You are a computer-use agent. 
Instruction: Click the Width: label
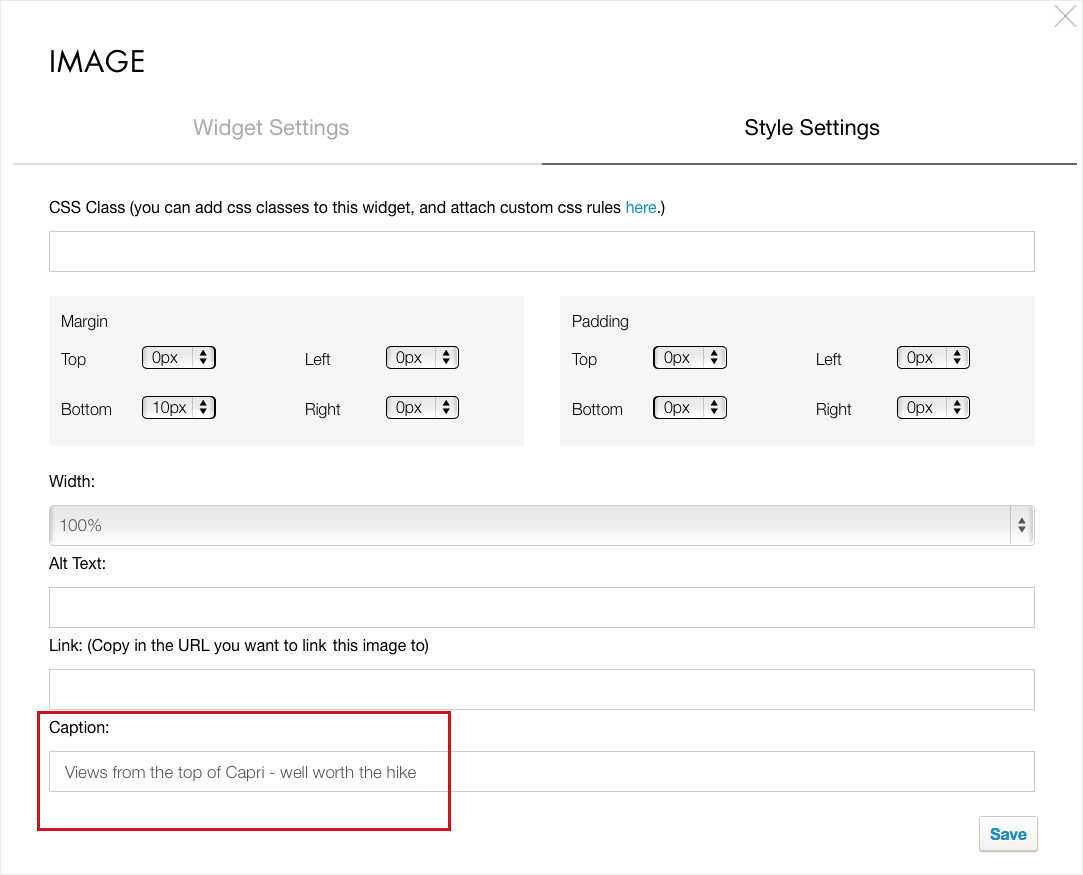[x=72, y=481]
